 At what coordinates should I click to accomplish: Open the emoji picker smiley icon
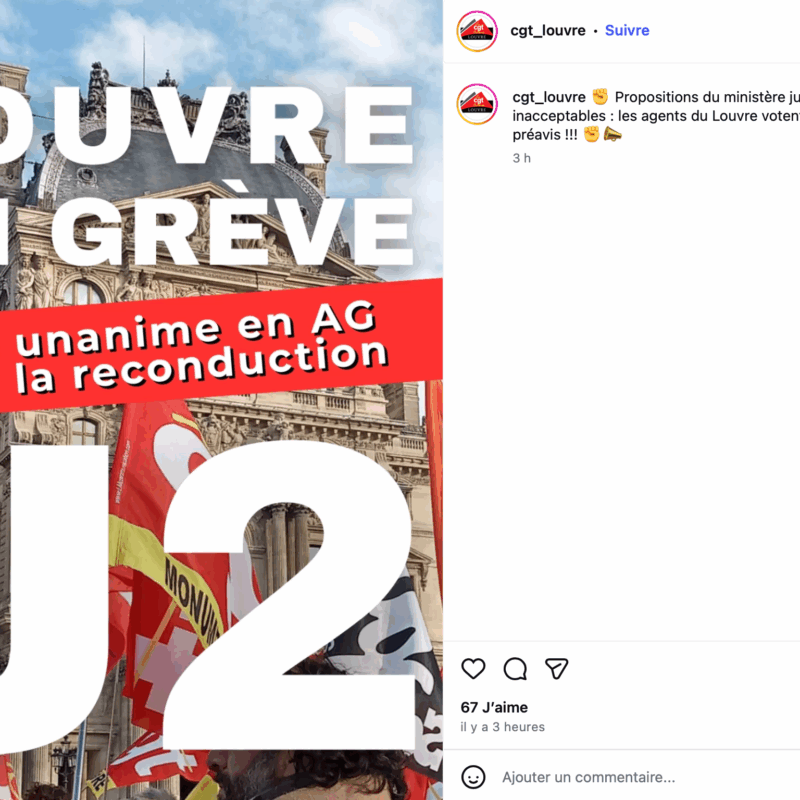pyautogui.click(x=473, y=777)
